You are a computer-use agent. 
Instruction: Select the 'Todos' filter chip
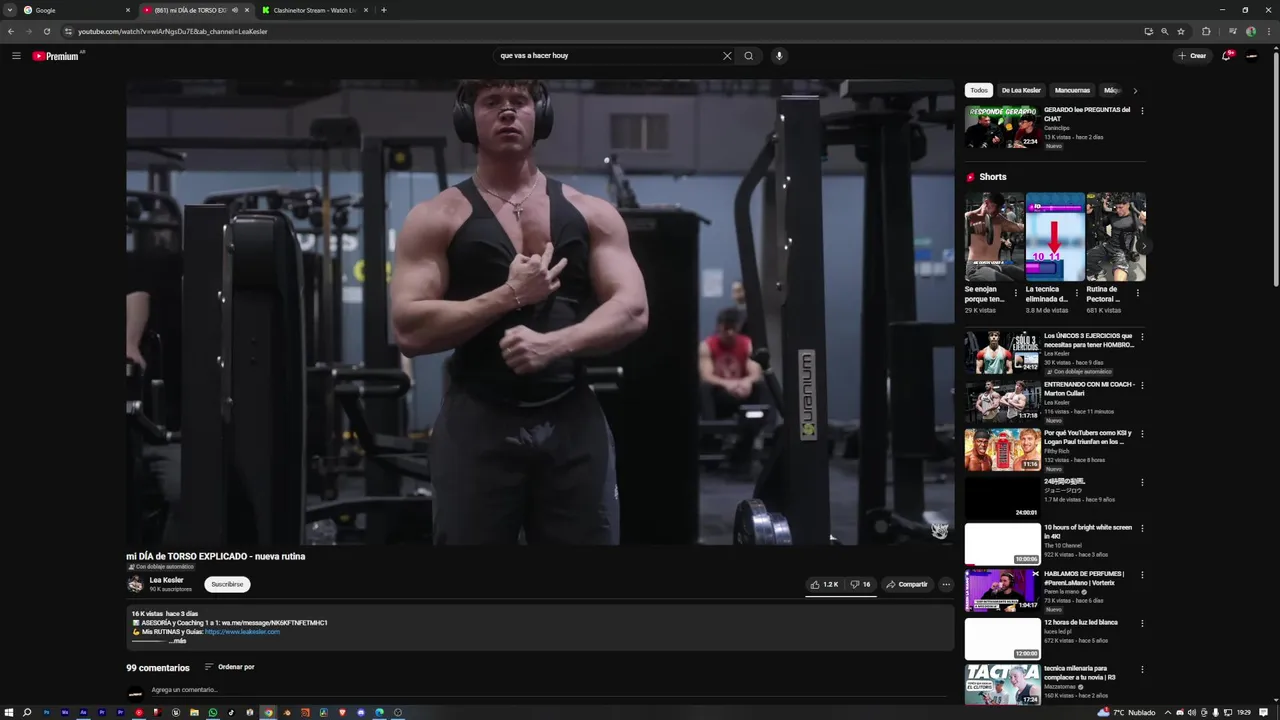click(x=979, y=90)
